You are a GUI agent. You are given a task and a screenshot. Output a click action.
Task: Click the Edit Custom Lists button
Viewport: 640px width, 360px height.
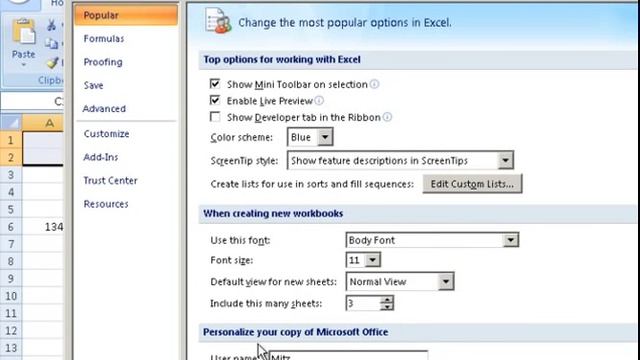coord(472,184)
